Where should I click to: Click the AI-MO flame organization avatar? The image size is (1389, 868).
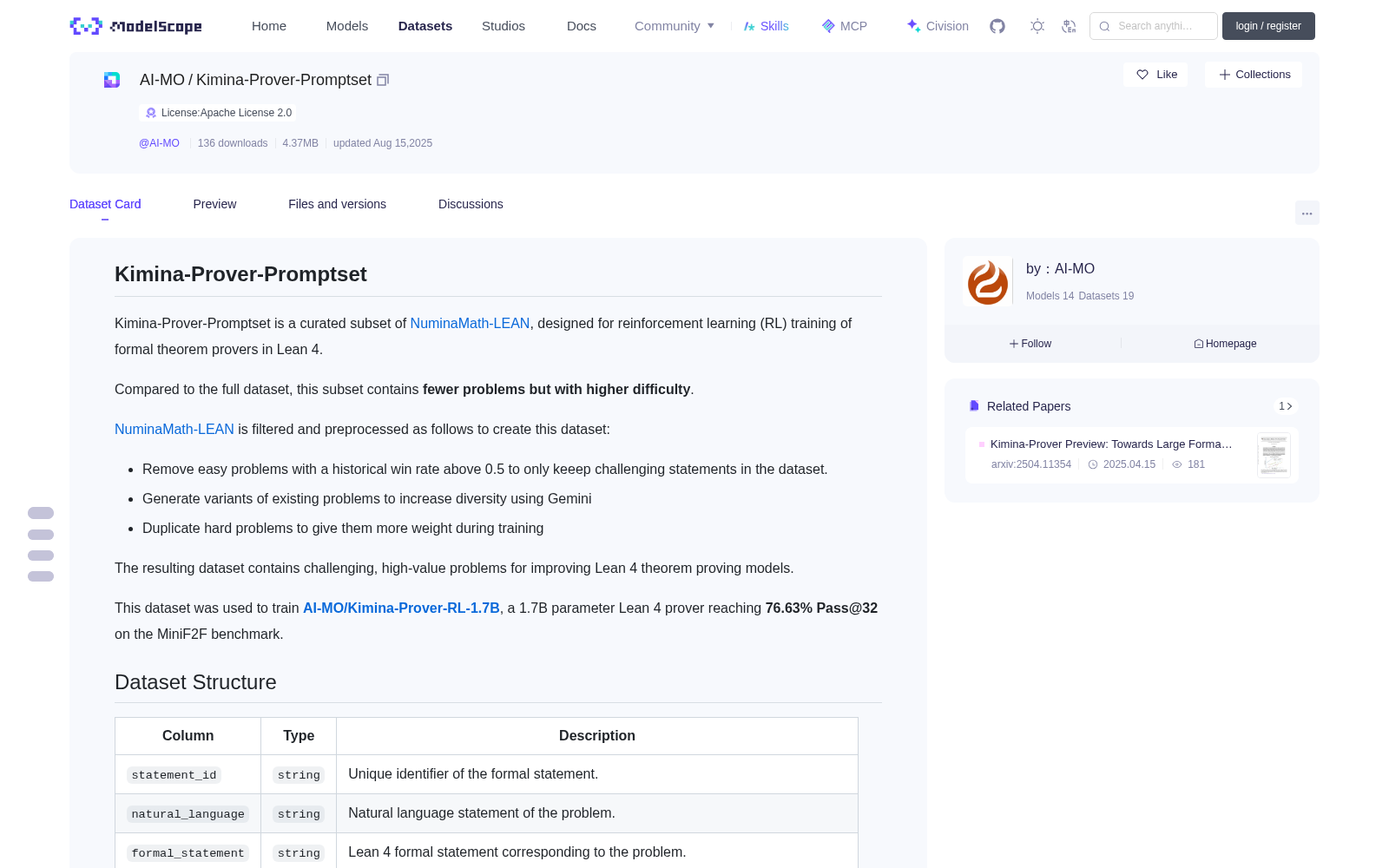988,281
